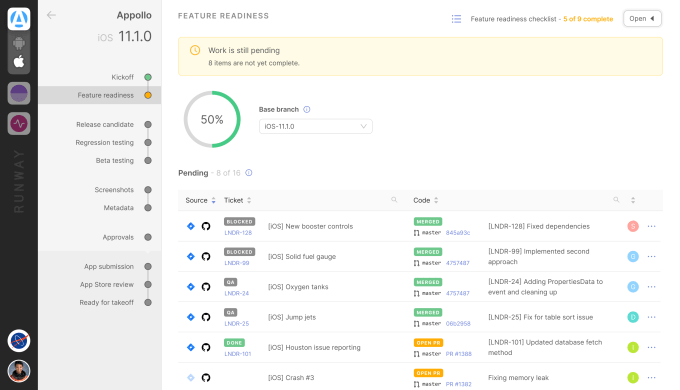Go to the App Store review step

pyautogui.click(x=107, y=285)
